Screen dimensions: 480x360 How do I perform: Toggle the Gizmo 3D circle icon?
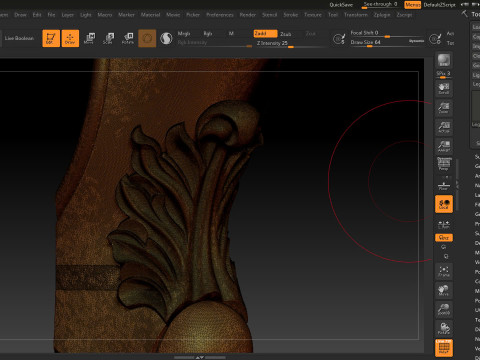tap(147, 38)
